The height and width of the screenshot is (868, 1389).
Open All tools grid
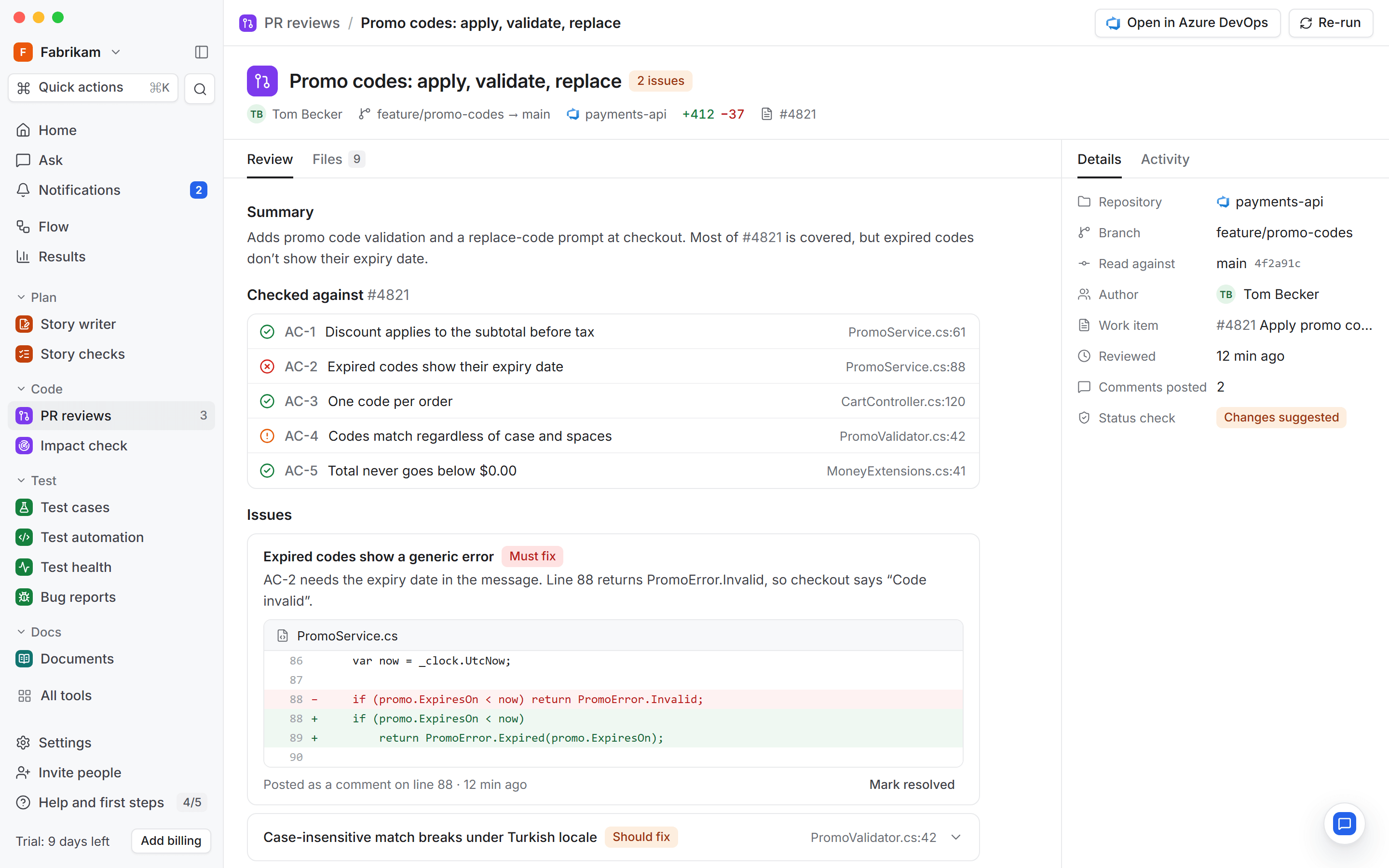click(111, 695)
